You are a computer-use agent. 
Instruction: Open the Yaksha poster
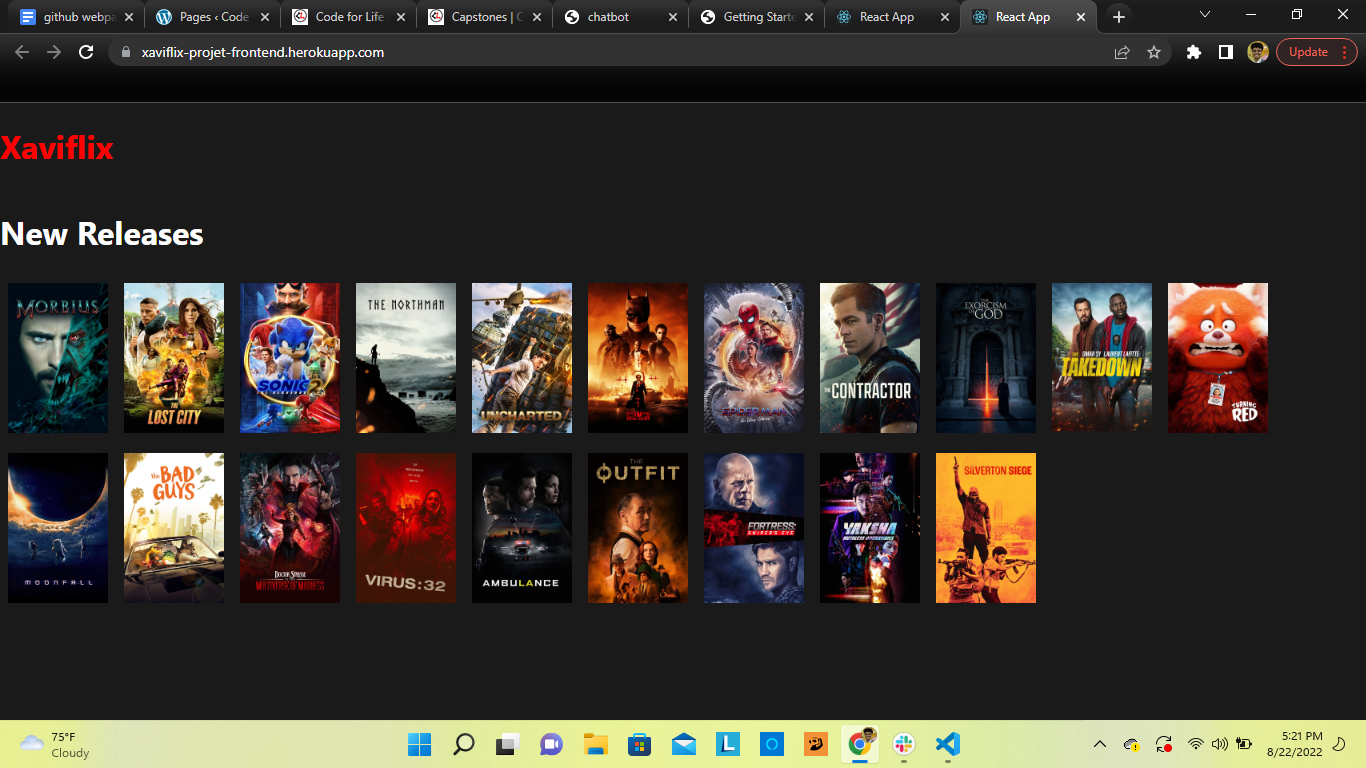(870, 528)
